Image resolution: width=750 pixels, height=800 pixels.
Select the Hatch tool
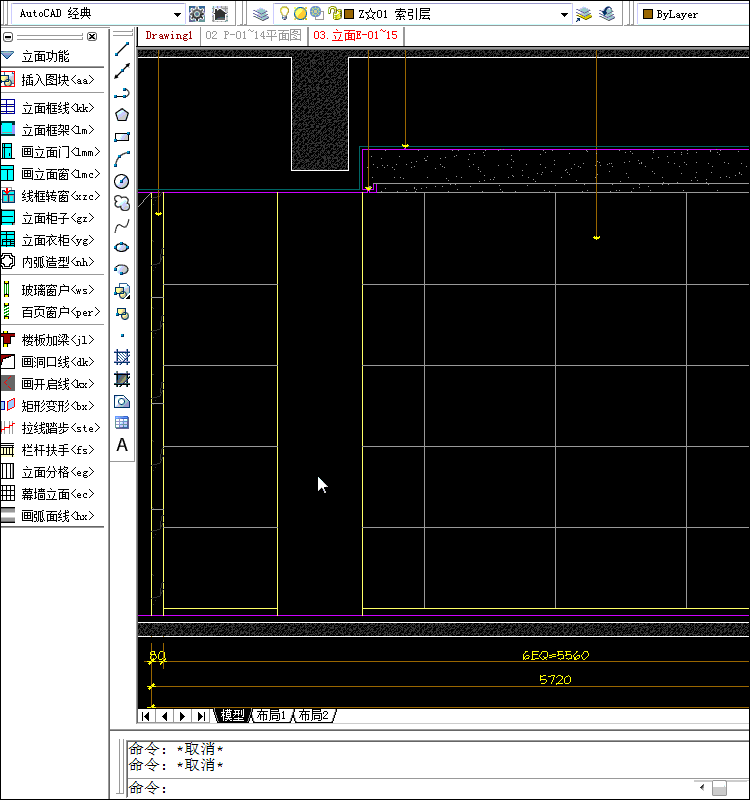pyautogui.click(x=122, y=357)
